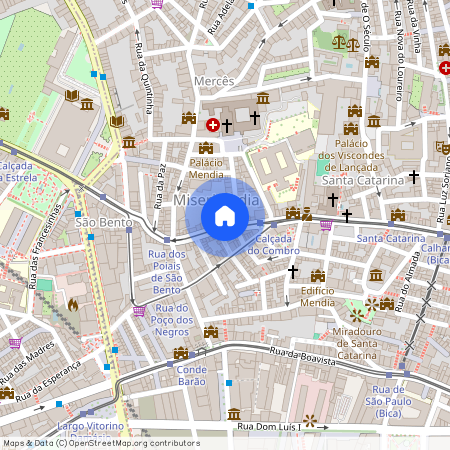Select the church cross left of Edifício Mendia palace icon
450x450 pixels.
point(293,272)
